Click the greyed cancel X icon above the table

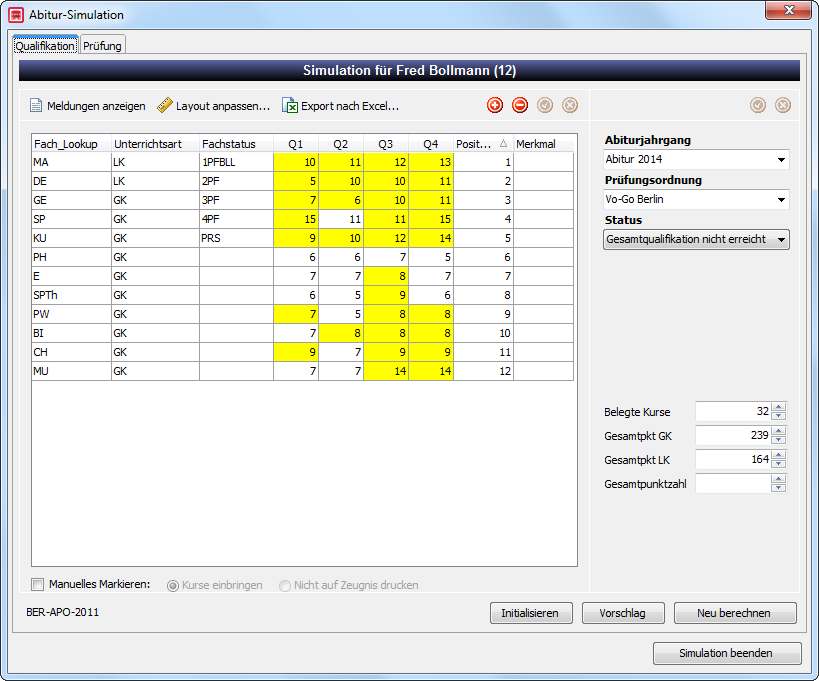[x=570, y=105]
